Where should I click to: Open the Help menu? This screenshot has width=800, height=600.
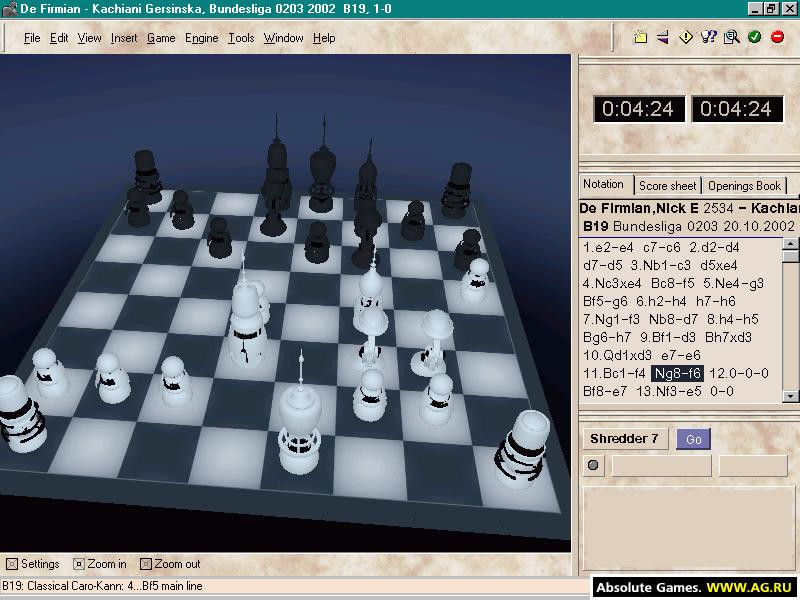point(324,38)
